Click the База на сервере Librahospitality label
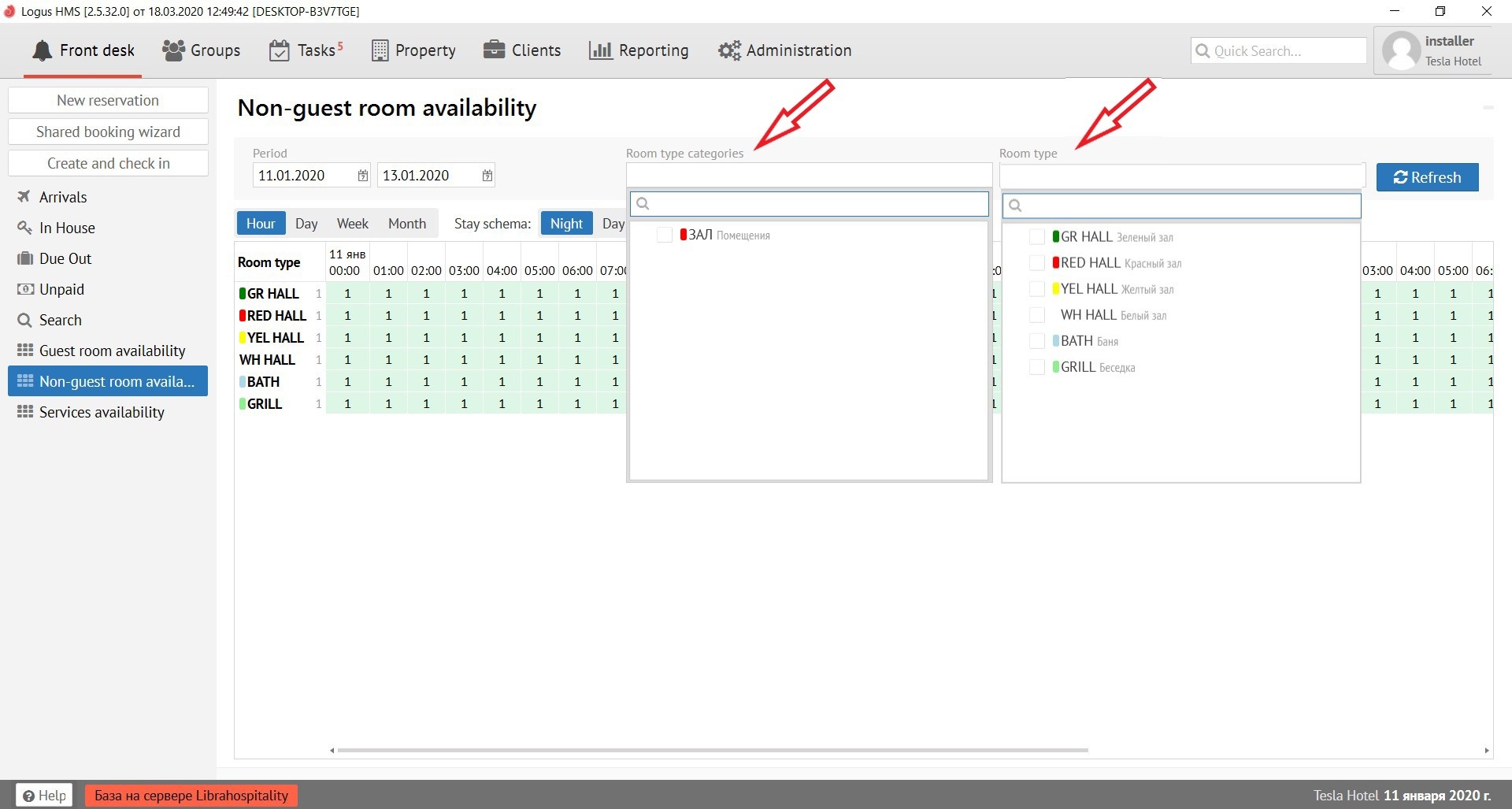Screen dimensions: 1512x809 191,796
